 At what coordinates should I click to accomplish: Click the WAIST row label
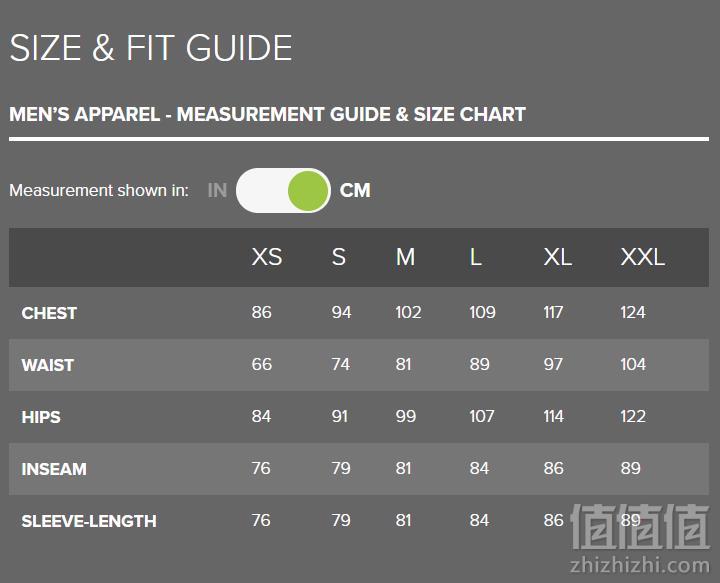click(x=48, y=365)
